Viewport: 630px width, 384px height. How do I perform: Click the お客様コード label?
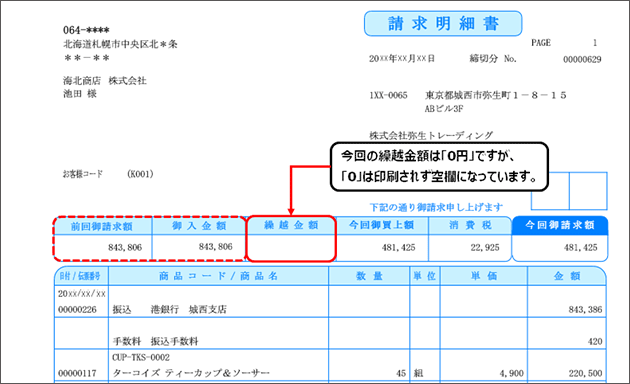(x=82, y=174)
